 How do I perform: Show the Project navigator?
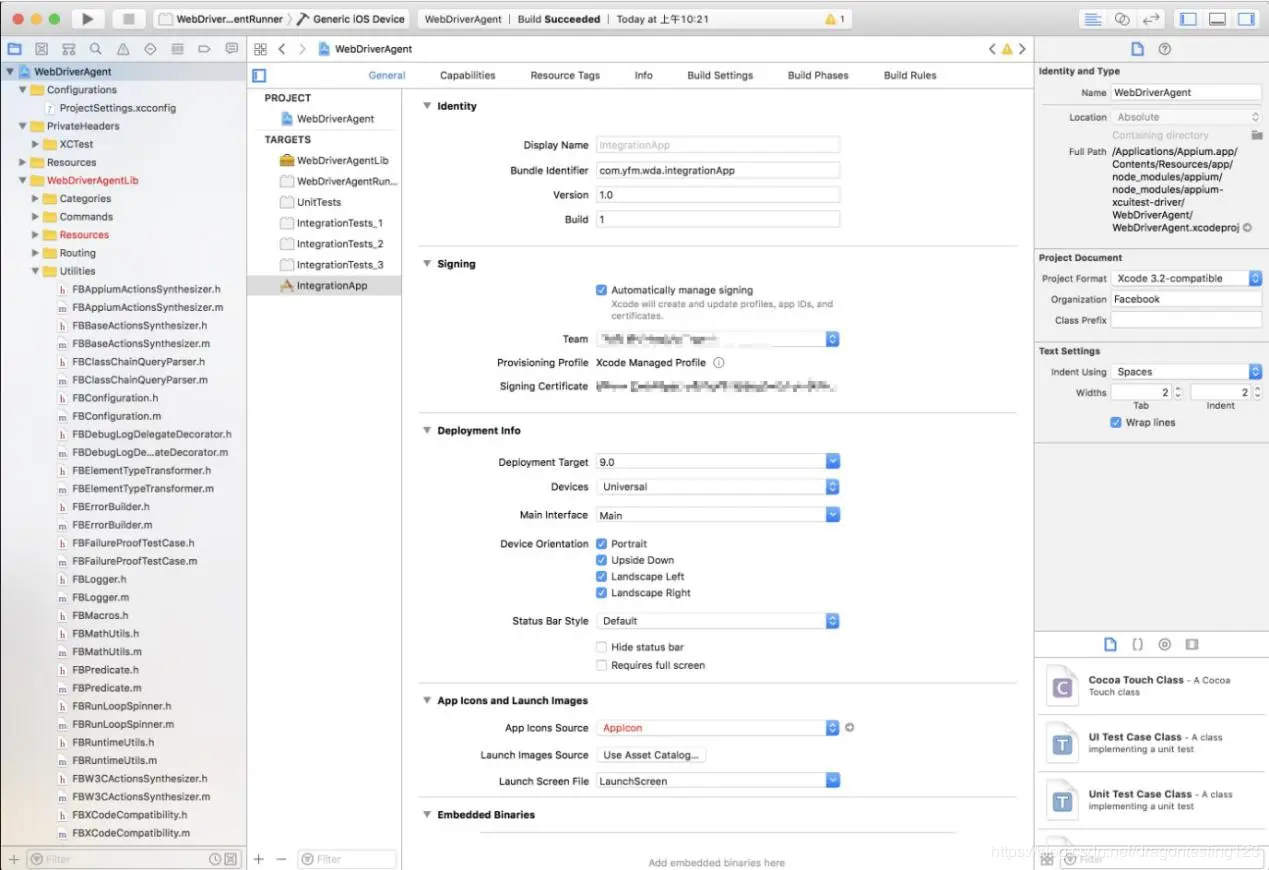(x=14, y=48)
